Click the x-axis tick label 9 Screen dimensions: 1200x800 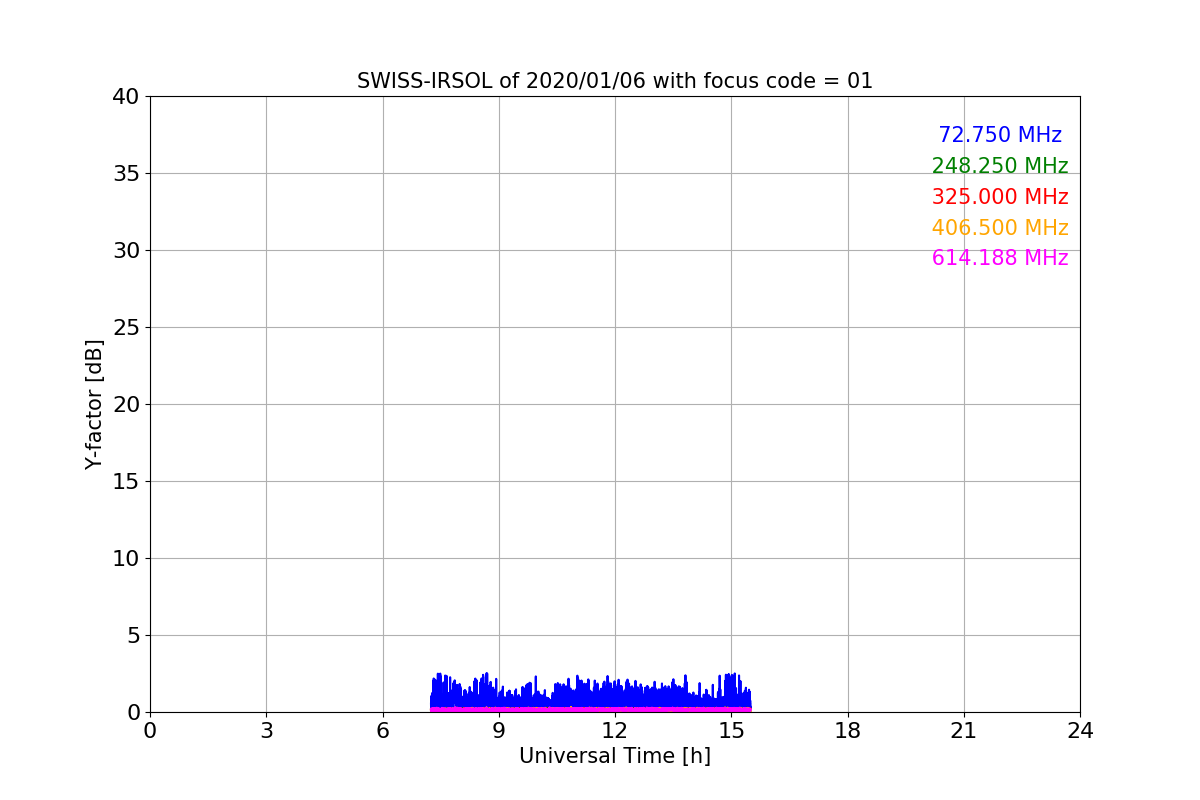(x=499, y=731)
